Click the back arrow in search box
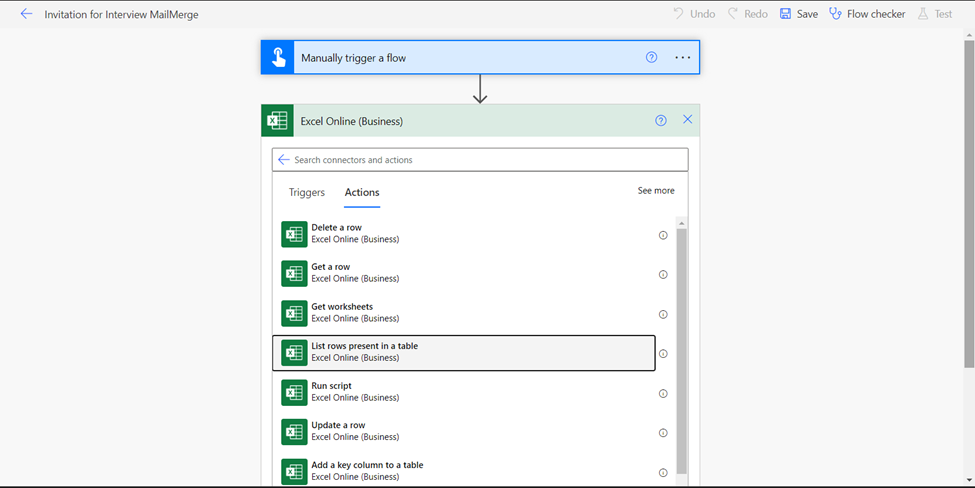 284,160
